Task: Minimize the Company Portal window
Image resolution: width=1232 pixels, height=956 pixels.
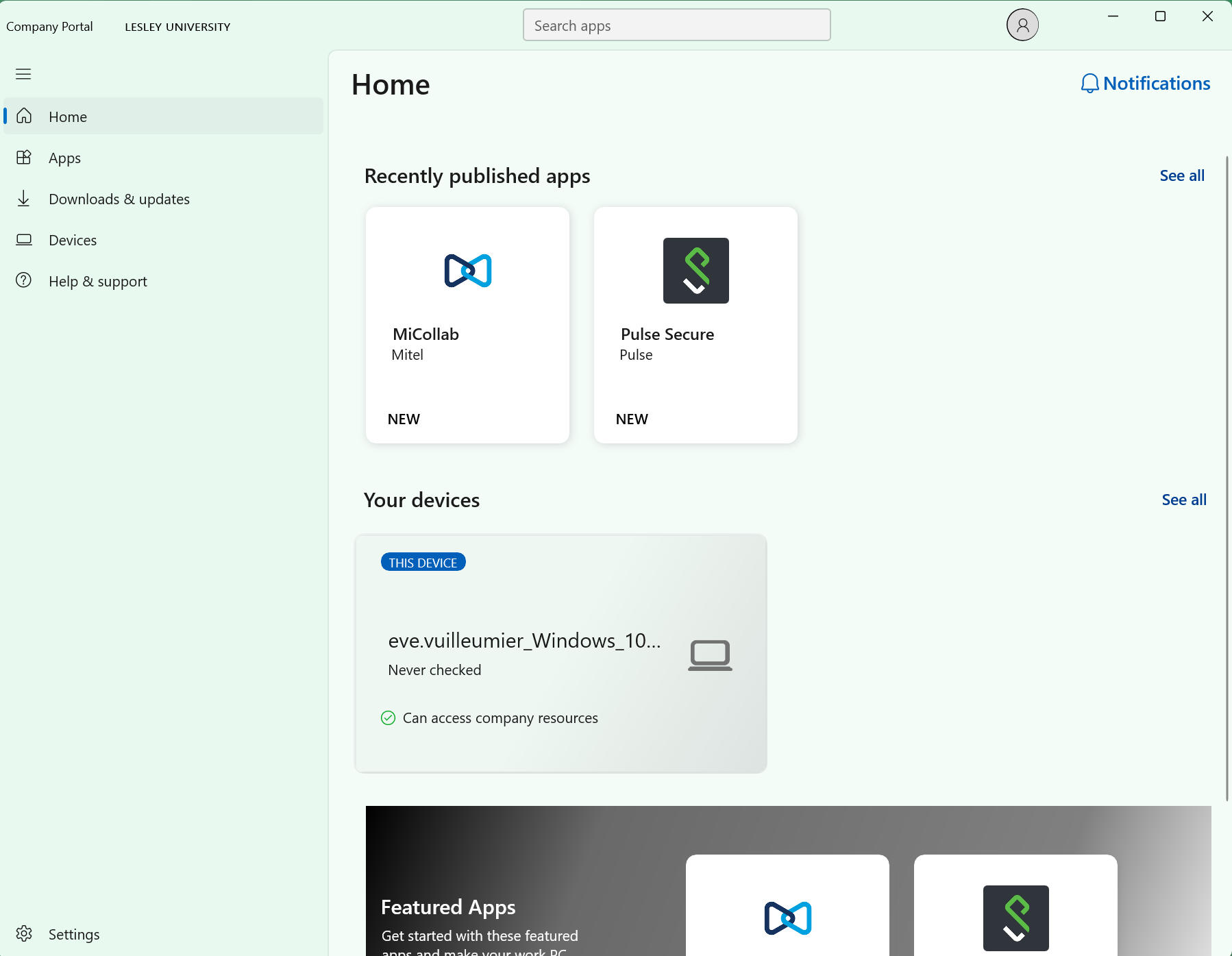Action: coord(1113,16)
